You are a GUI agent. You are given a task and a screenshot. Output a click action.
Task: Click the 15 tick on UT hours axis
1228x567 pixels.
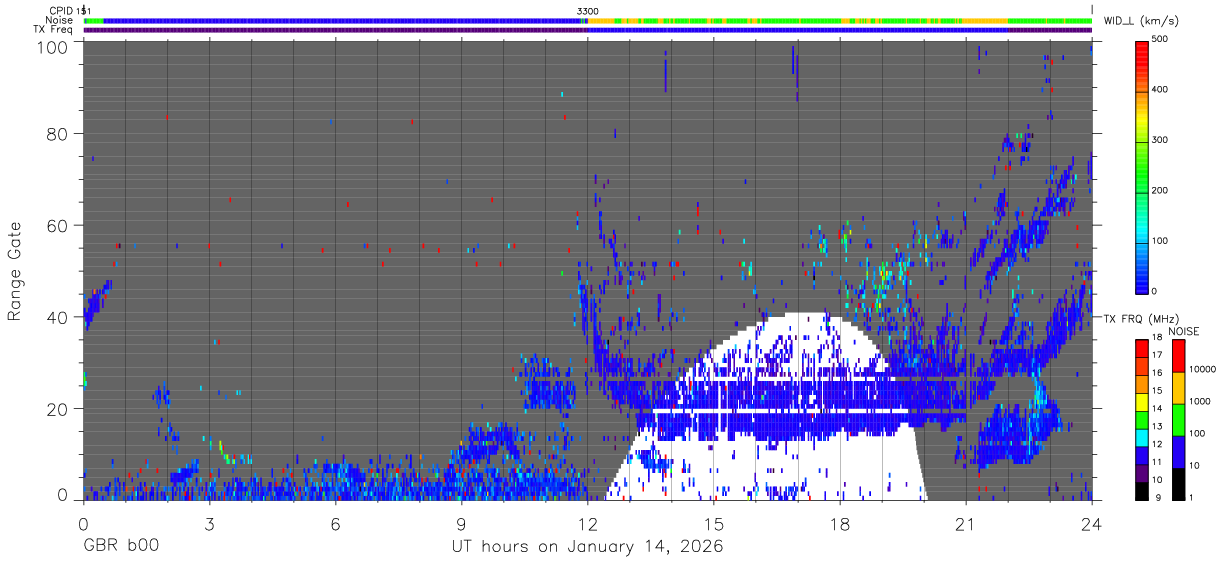714,523
